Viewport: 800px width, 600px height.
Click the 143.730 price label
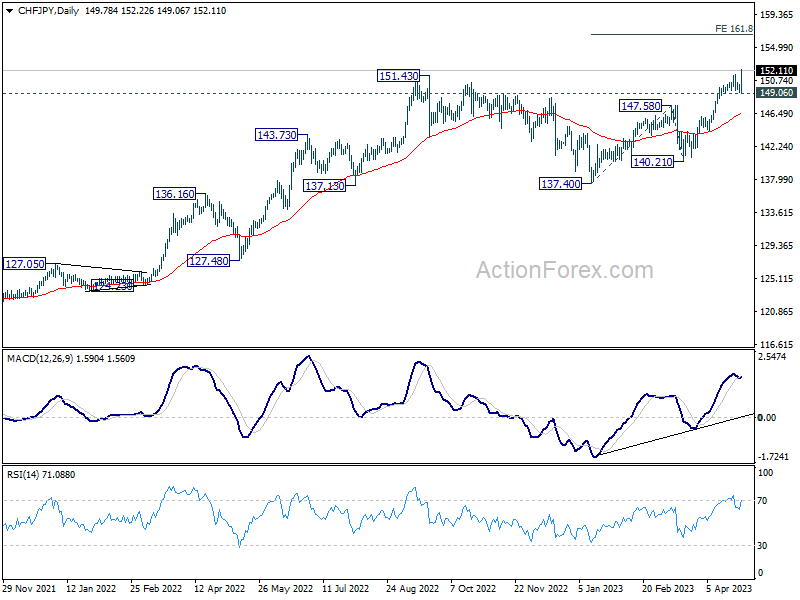277,135
